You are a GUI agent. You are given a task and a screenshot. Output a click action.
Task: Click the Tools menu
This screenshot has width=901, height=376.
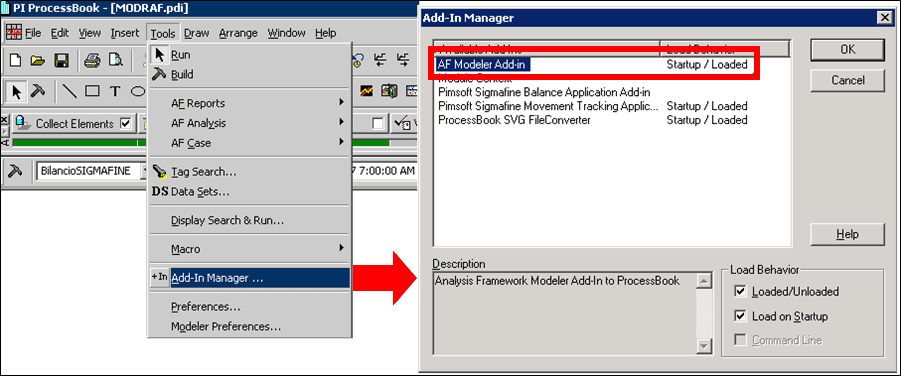click(x=164, y=33)
